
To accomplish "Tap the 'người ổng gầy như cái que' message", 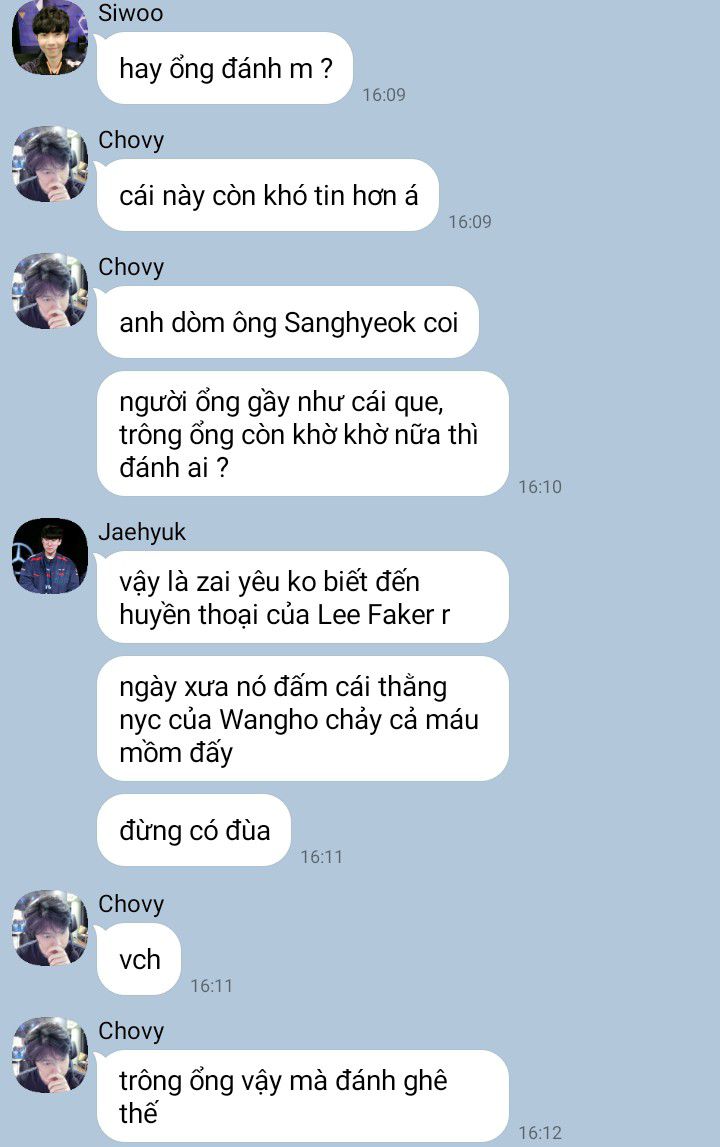I will click(303, 434).
